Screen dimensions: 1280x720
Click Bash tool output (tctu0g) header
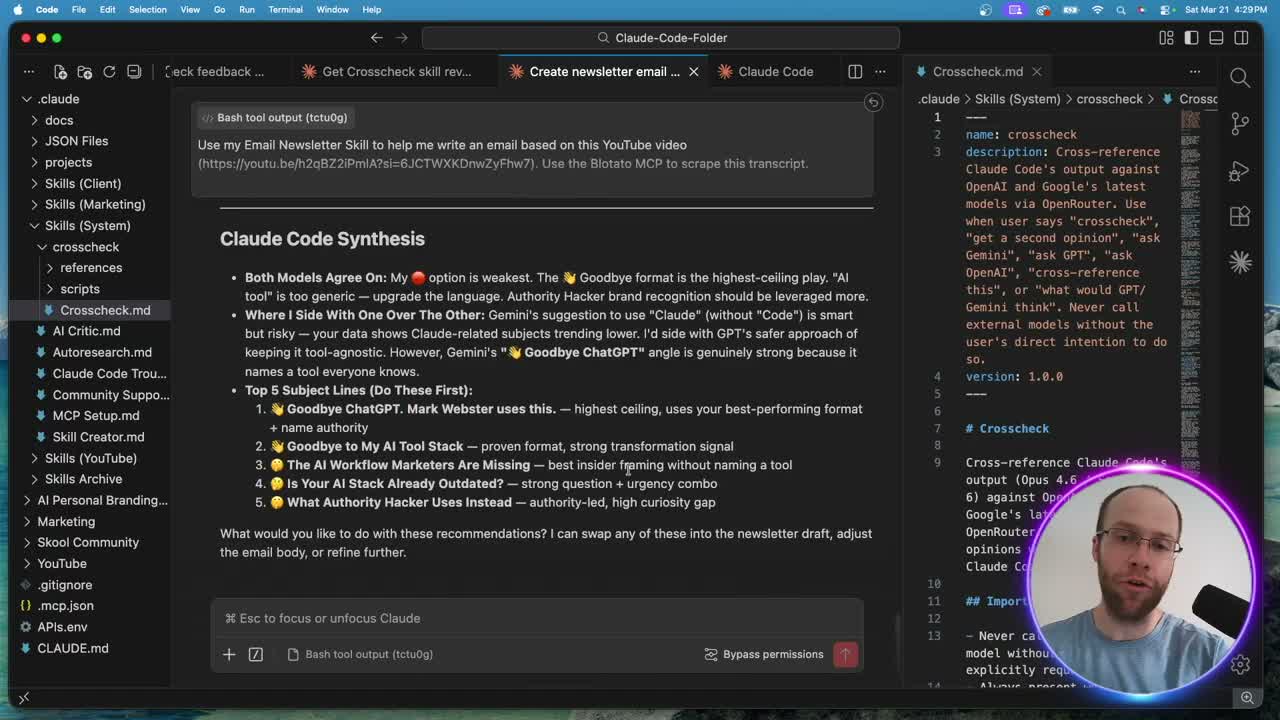click(x=274, y=117)
